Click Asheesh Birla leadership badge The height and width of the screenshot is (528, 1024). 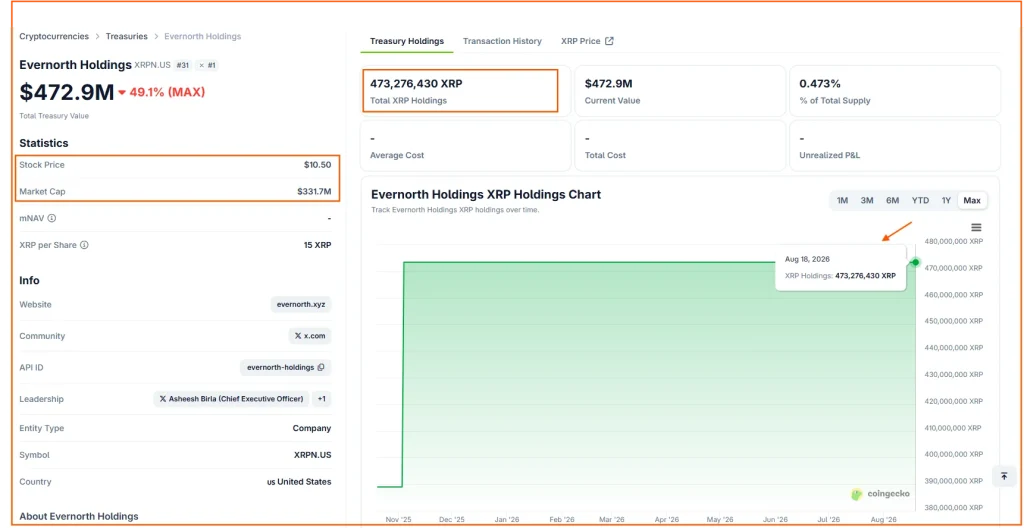[x=231, y=399]
